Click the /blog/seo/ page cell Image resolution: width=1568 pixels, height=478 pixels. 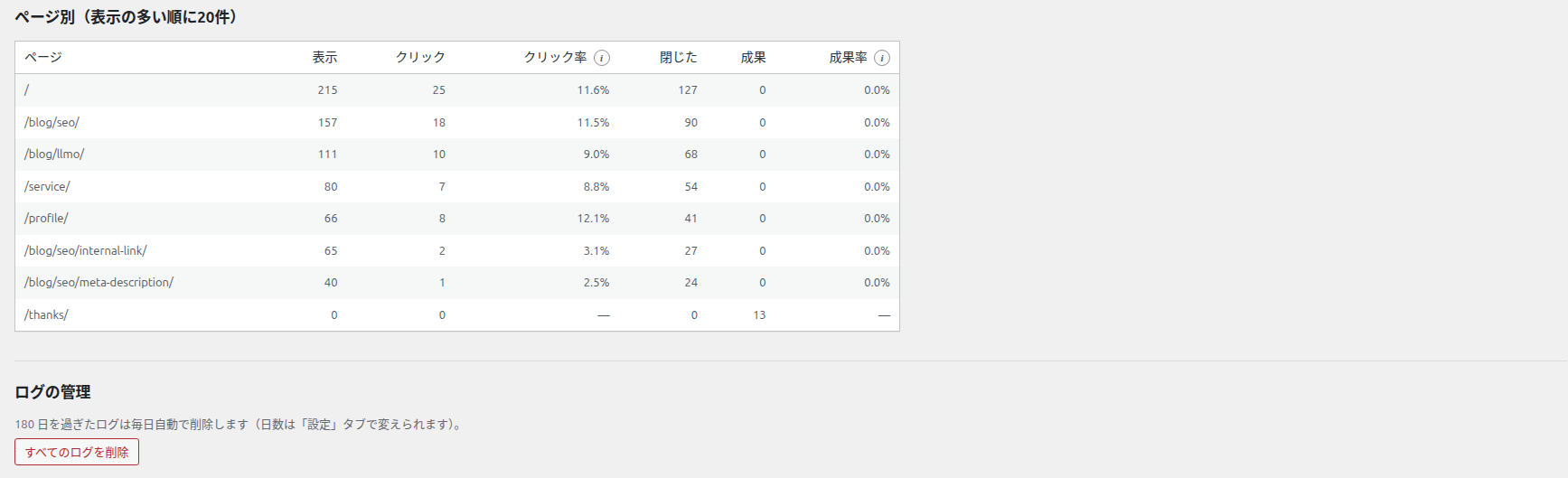(52, 122)
